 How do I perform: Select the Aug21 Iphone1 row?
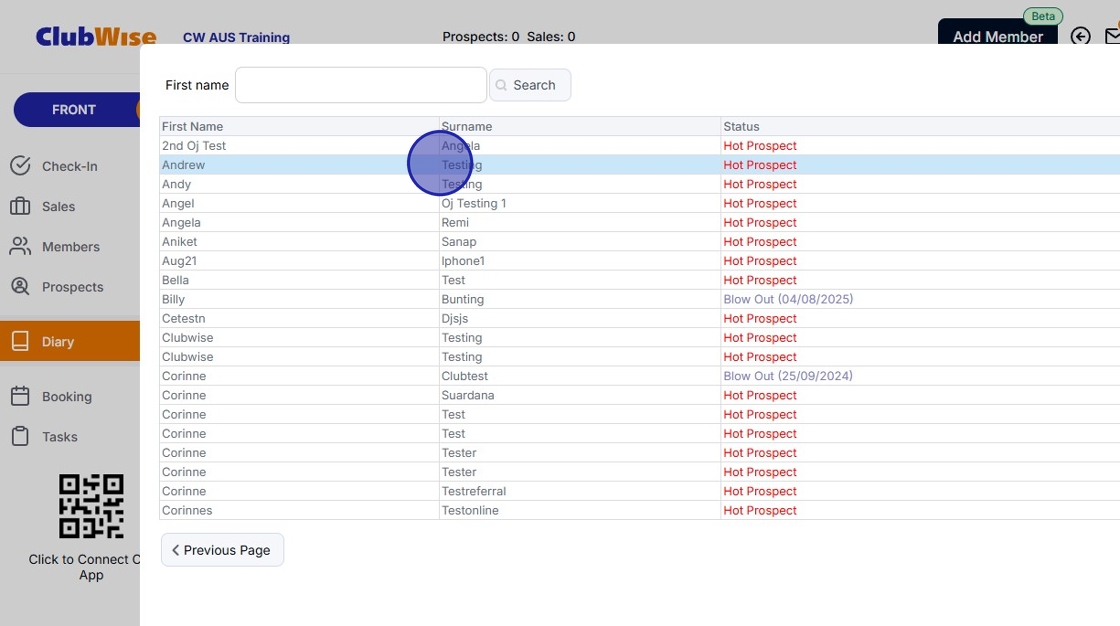[639, 262]
